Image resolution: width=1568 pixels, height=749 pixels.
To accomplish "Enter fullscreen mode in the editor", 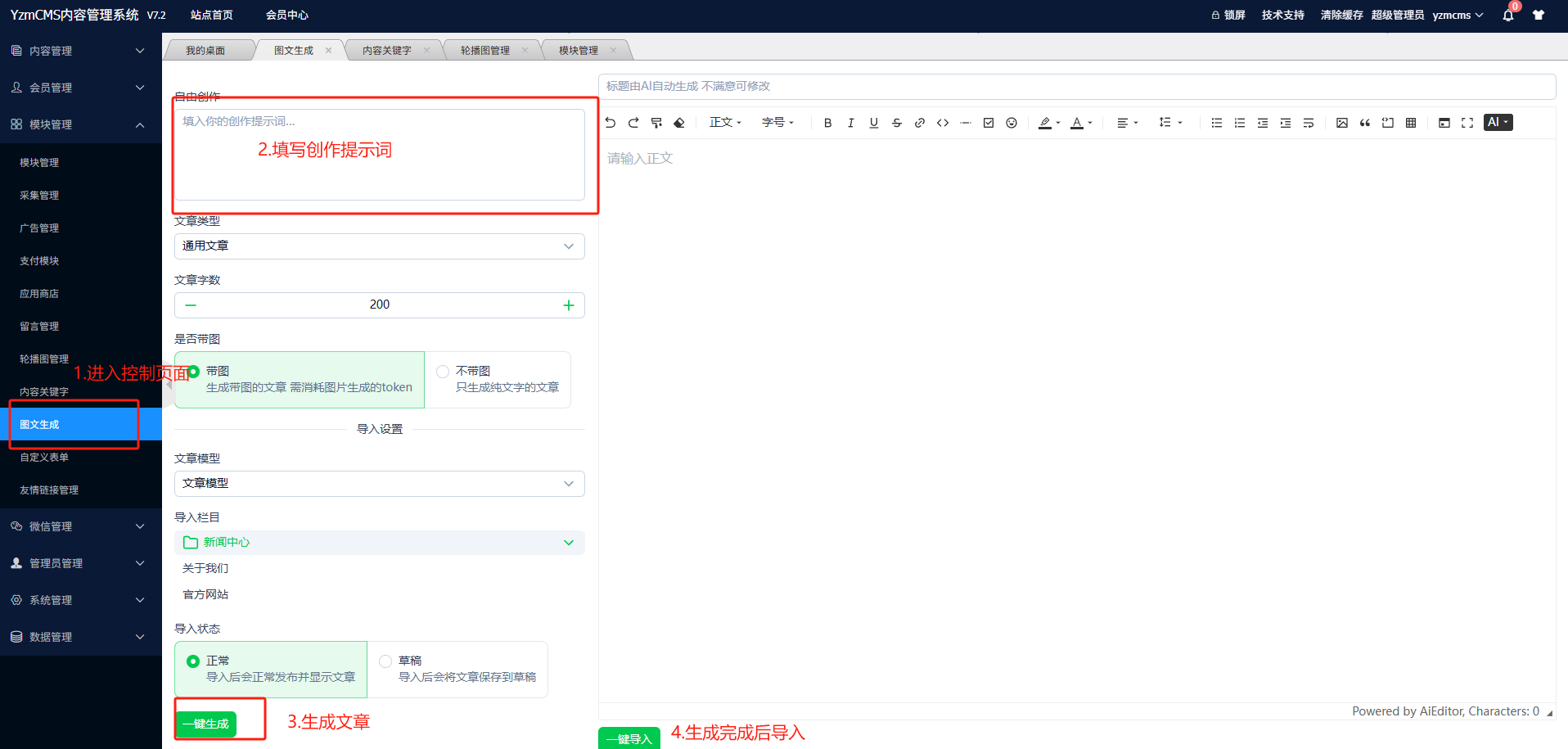I will [x=1467, y=123].
